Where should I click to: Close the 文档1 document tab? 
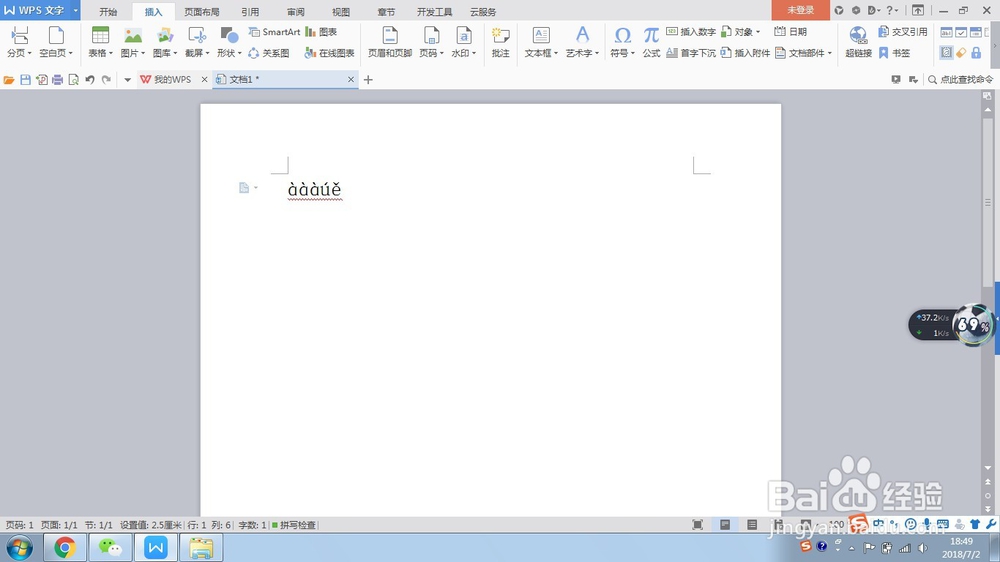351,80
